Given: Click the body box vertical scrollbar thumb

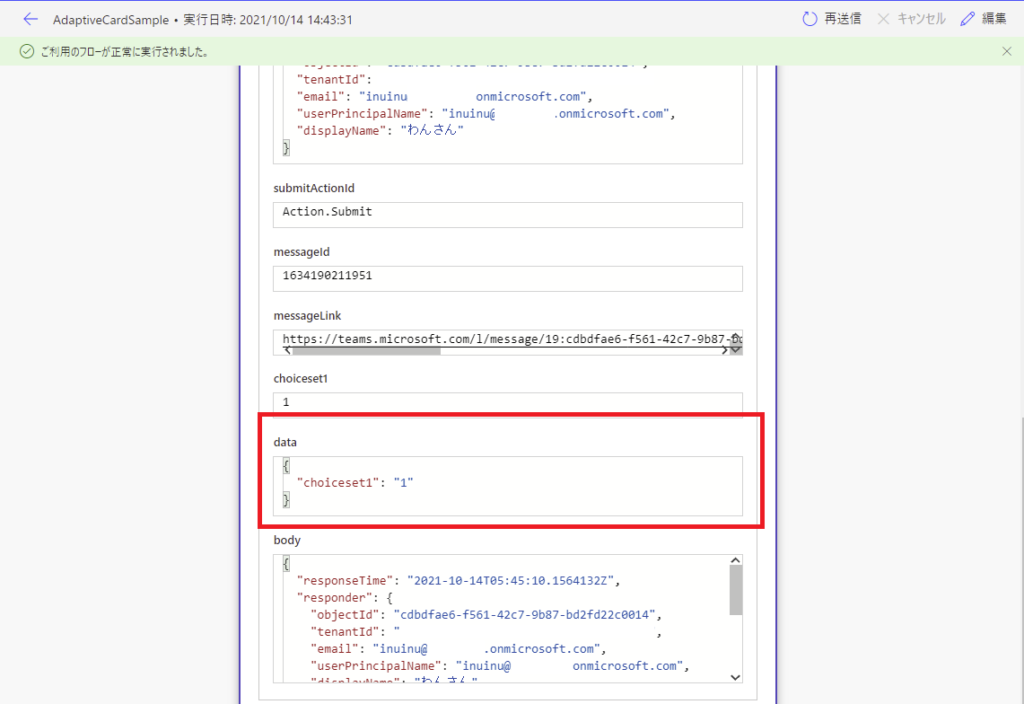Looking at the screenshot, I should [735, 590].
